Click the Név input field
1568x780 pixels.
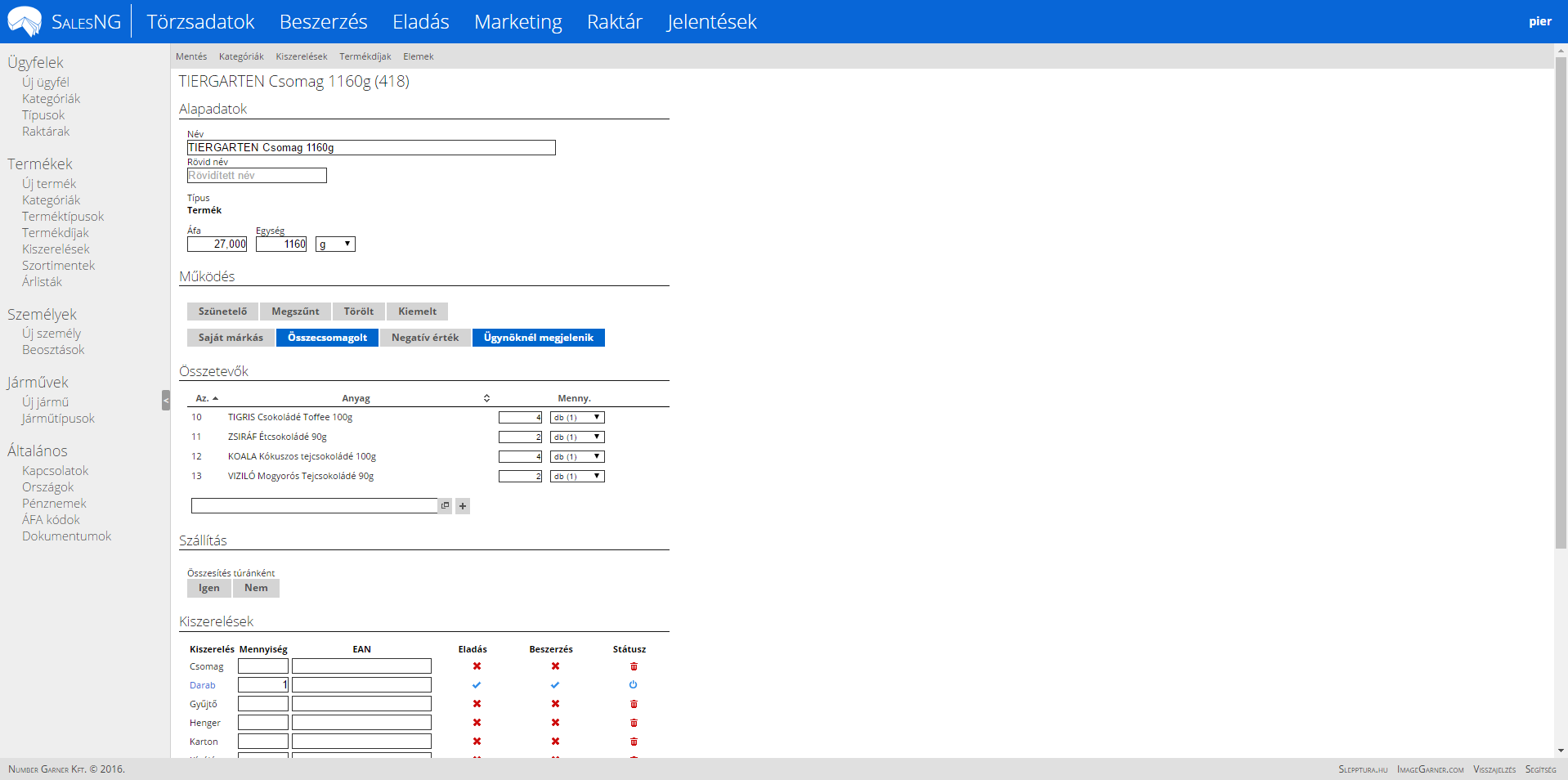point(371,147)
